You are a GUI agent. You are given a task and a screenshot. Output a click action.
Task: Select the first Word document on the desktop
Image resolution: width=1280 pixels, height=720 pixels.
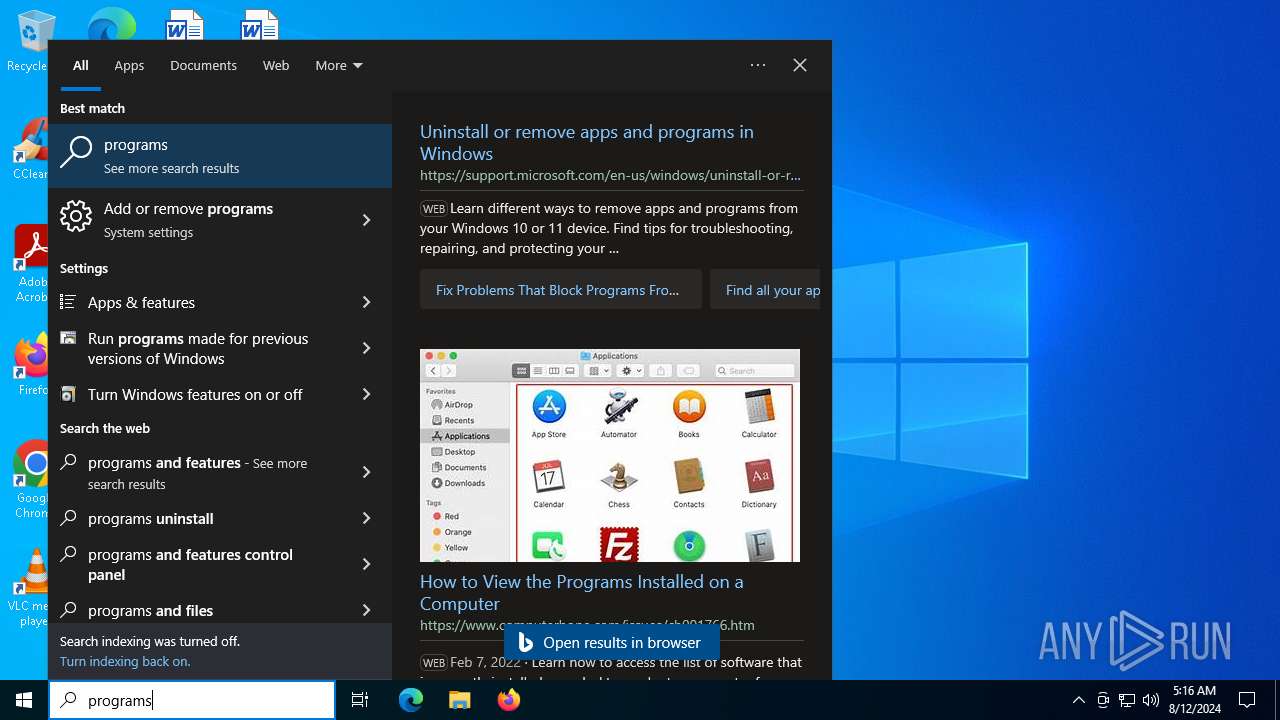pos(185,24)
